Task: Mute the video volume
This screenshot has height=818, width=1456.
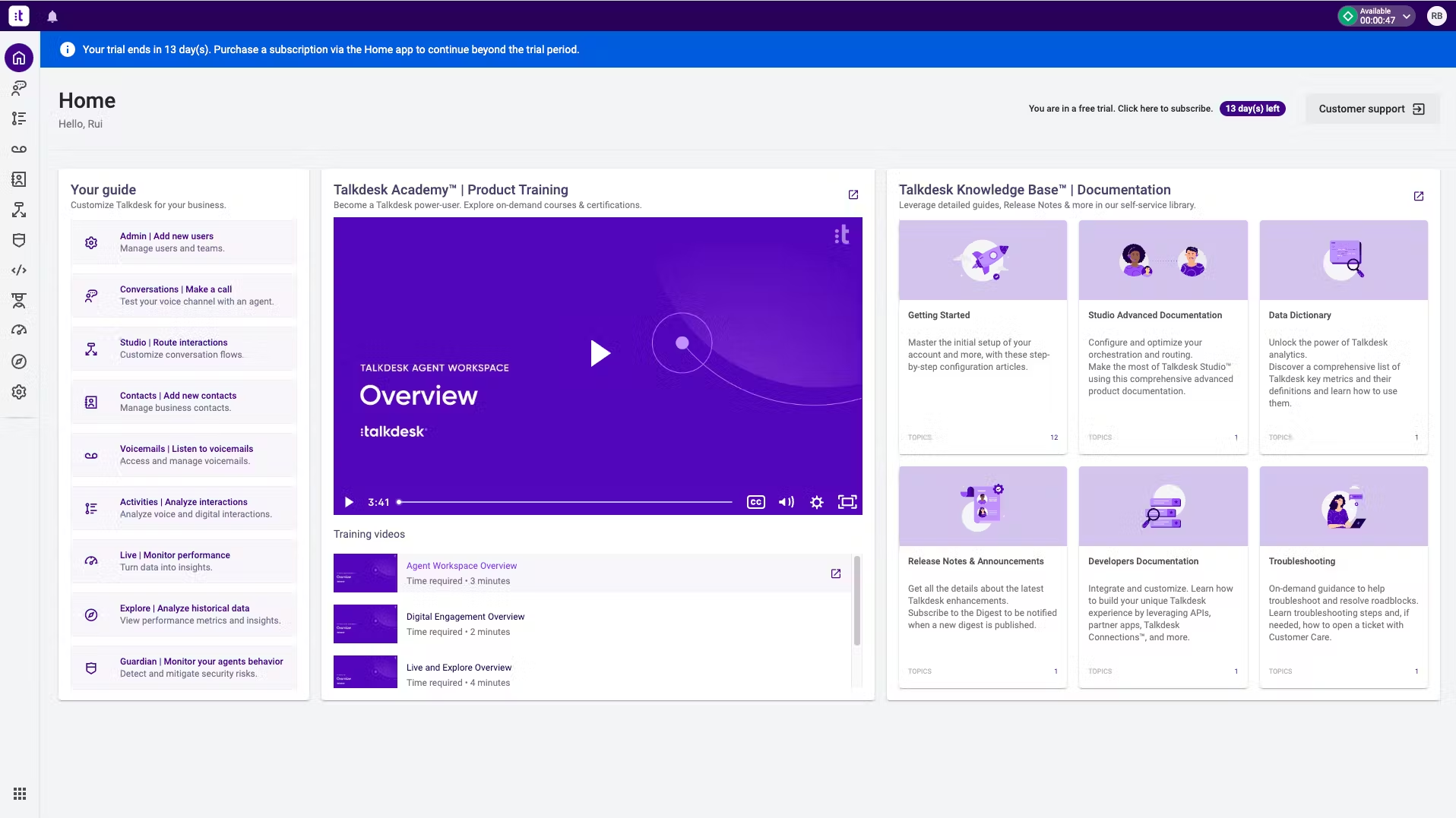Action: [x=787, y=502]
